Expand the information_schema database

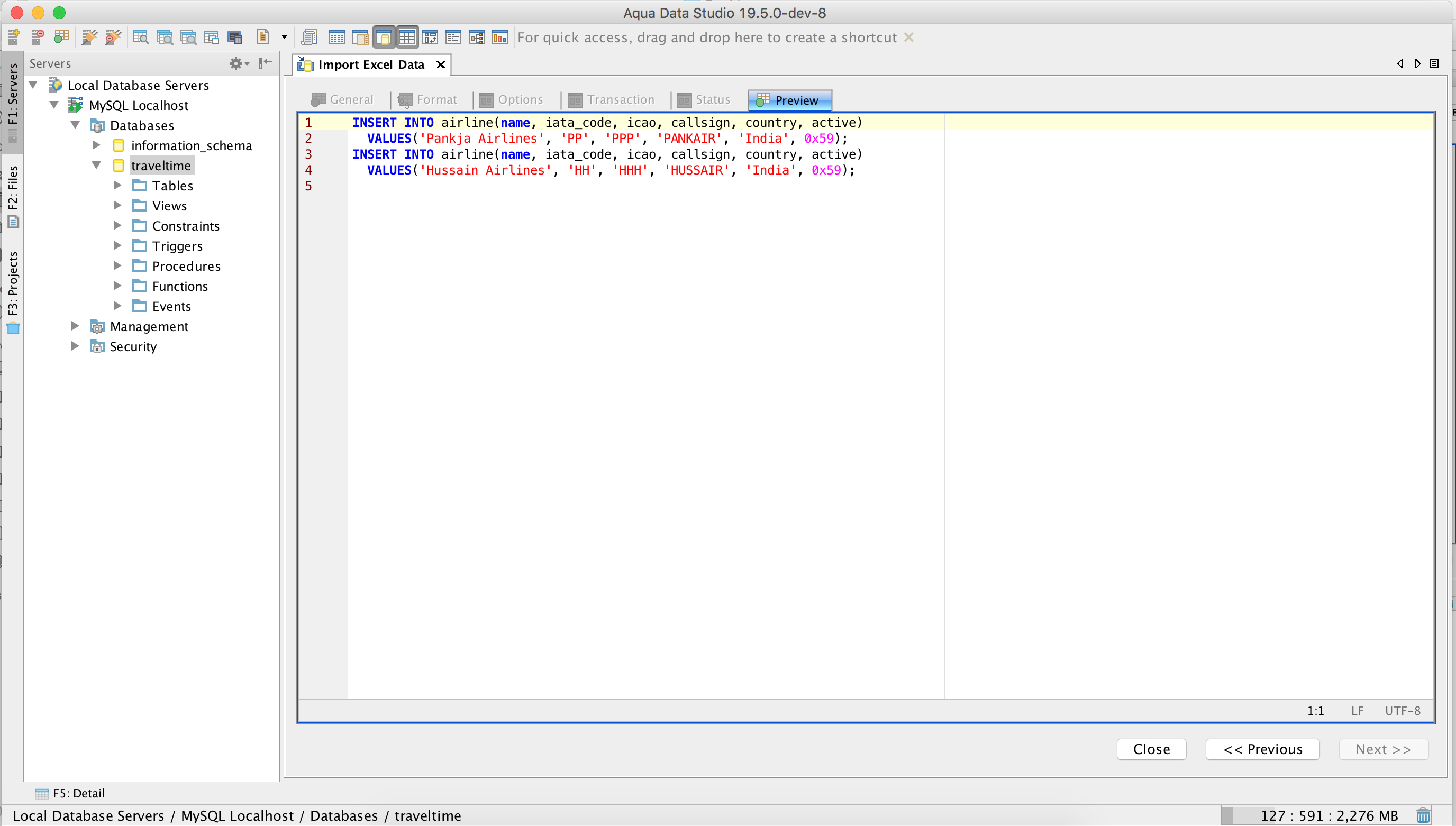(96, 145)
